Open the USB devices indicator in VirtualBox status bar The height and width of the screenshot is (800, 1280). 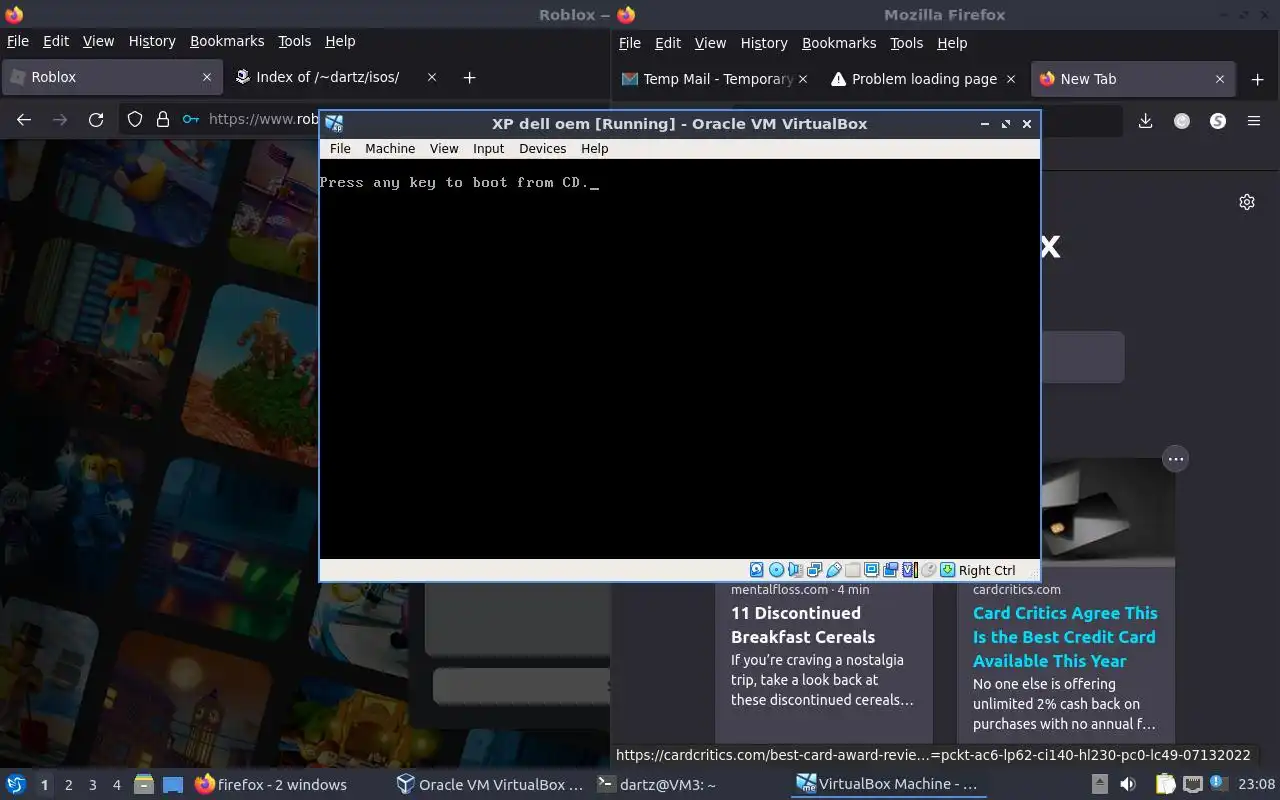pyautogui.click(x=833, y=570)
